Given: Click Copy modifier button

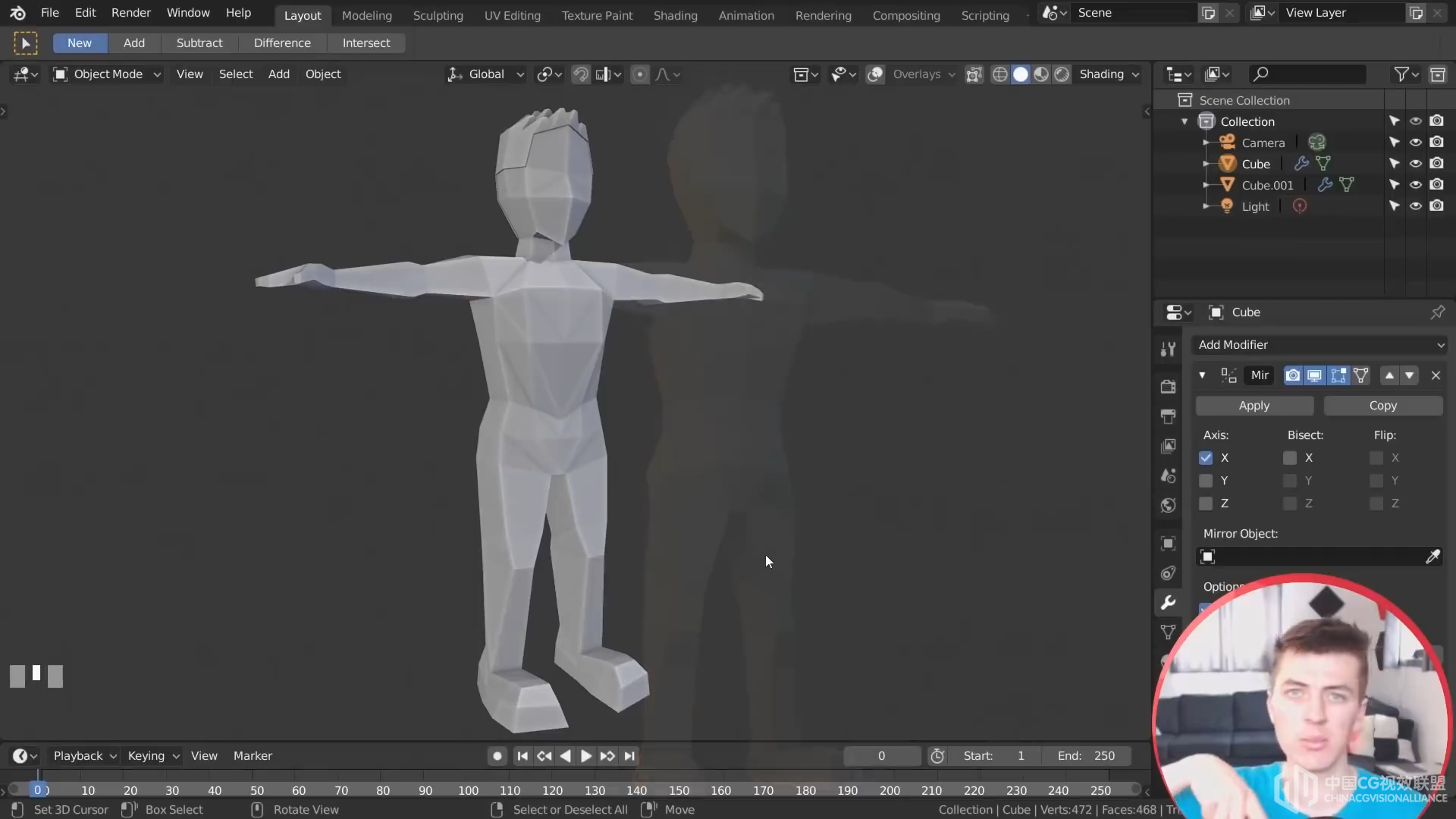Looking at the screenshot, I should click(1383, 406).
